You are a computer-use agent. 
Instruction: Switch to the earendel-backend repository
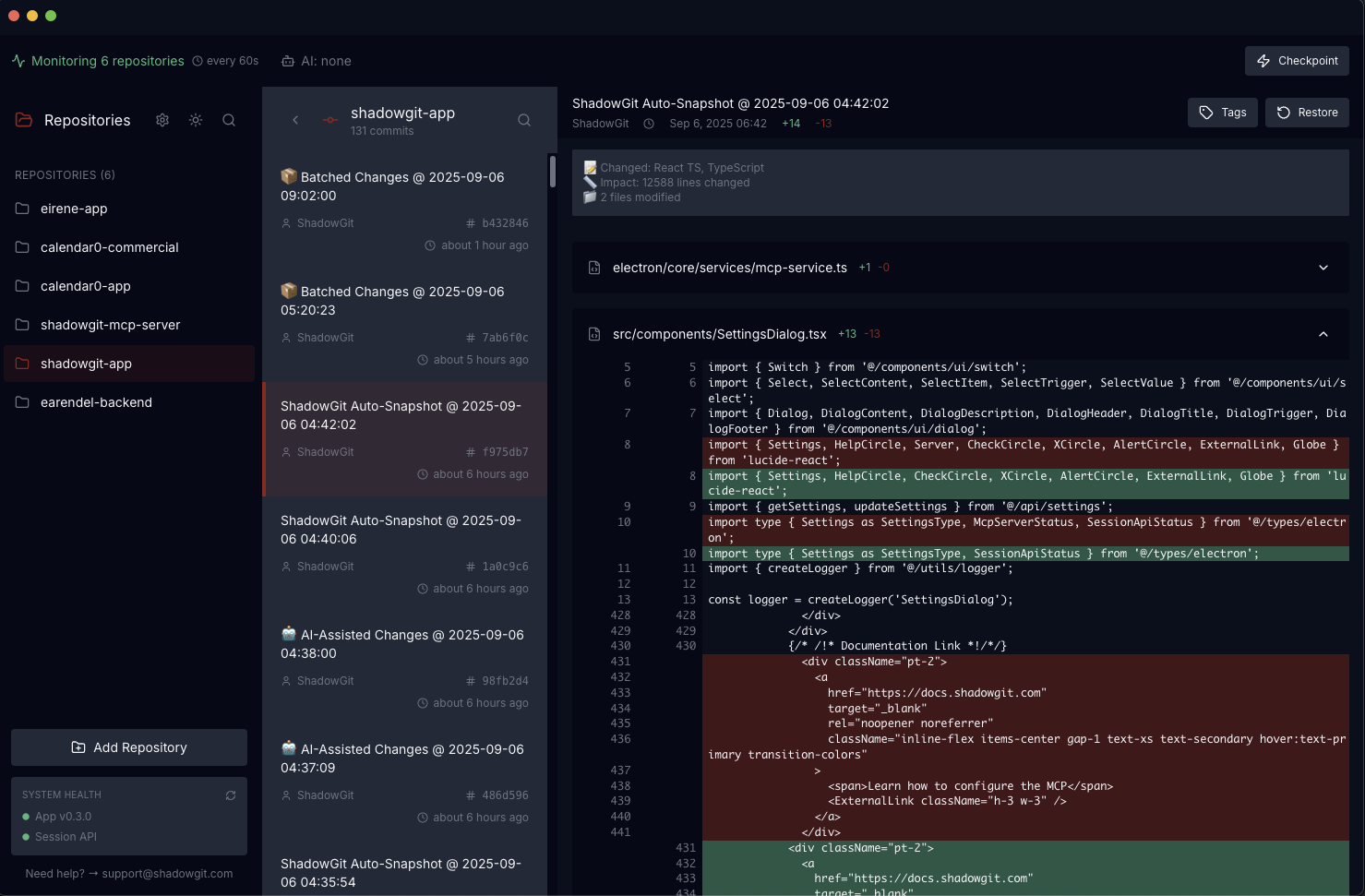[x=97, y=402]
